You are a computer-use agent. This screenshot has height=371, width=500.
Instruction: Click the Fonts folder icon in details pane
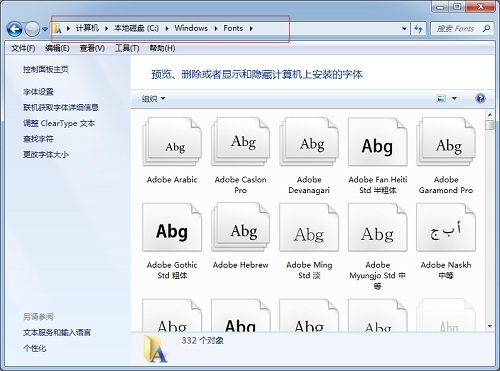(x=155, y=349)
